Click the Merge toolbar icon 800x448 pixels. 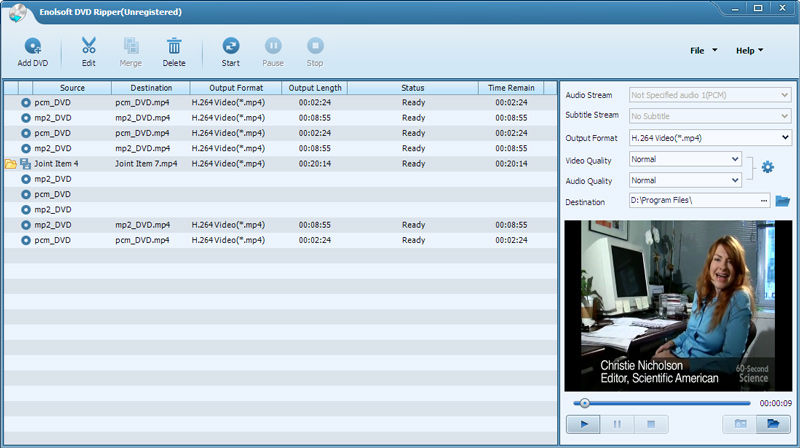click(131, 52)
